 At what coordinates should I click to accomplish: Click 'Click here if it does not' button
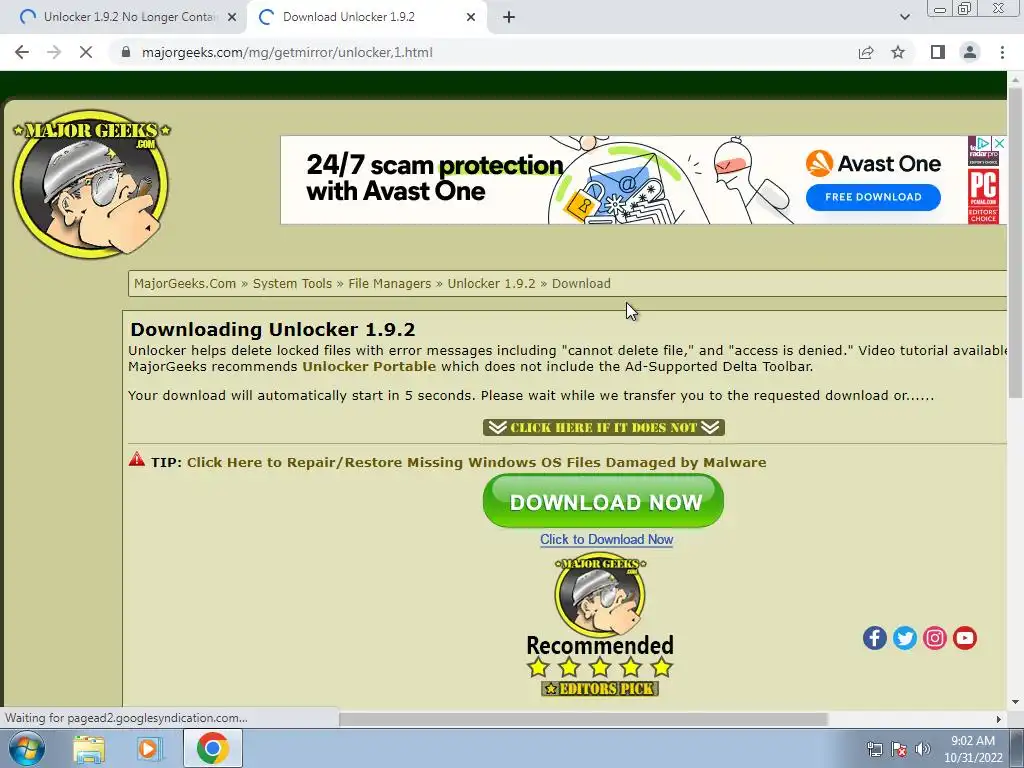click(x=603, y=427)
